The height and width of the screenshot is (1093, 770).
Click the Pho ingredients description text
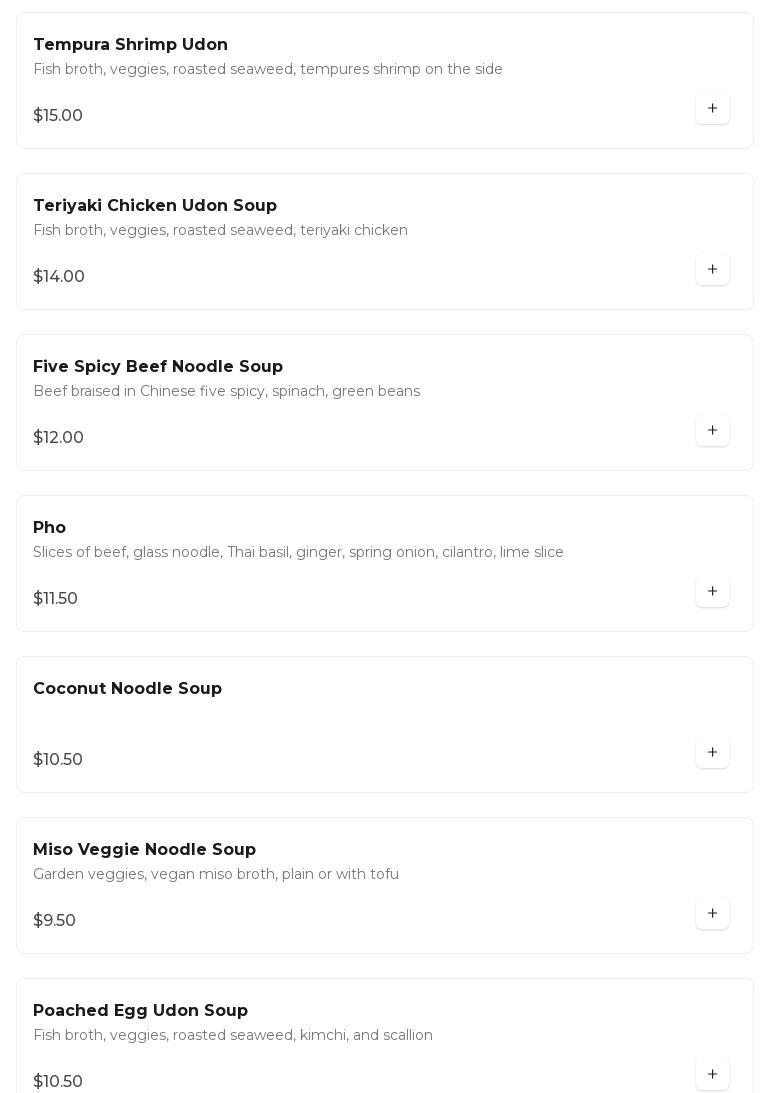tap(298, 552)
